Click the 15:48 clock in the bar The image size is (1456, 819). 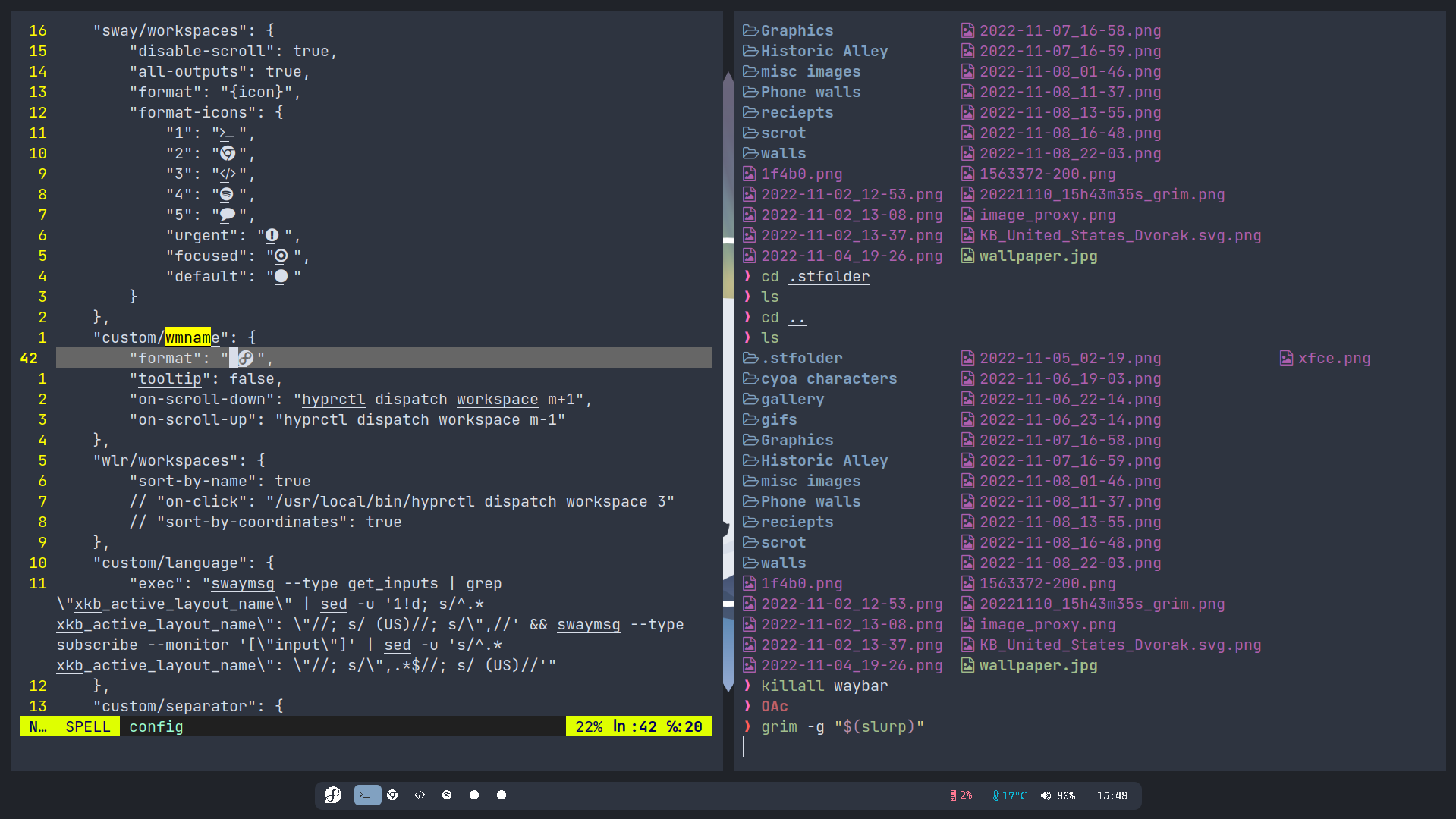tap(1112, 795)
